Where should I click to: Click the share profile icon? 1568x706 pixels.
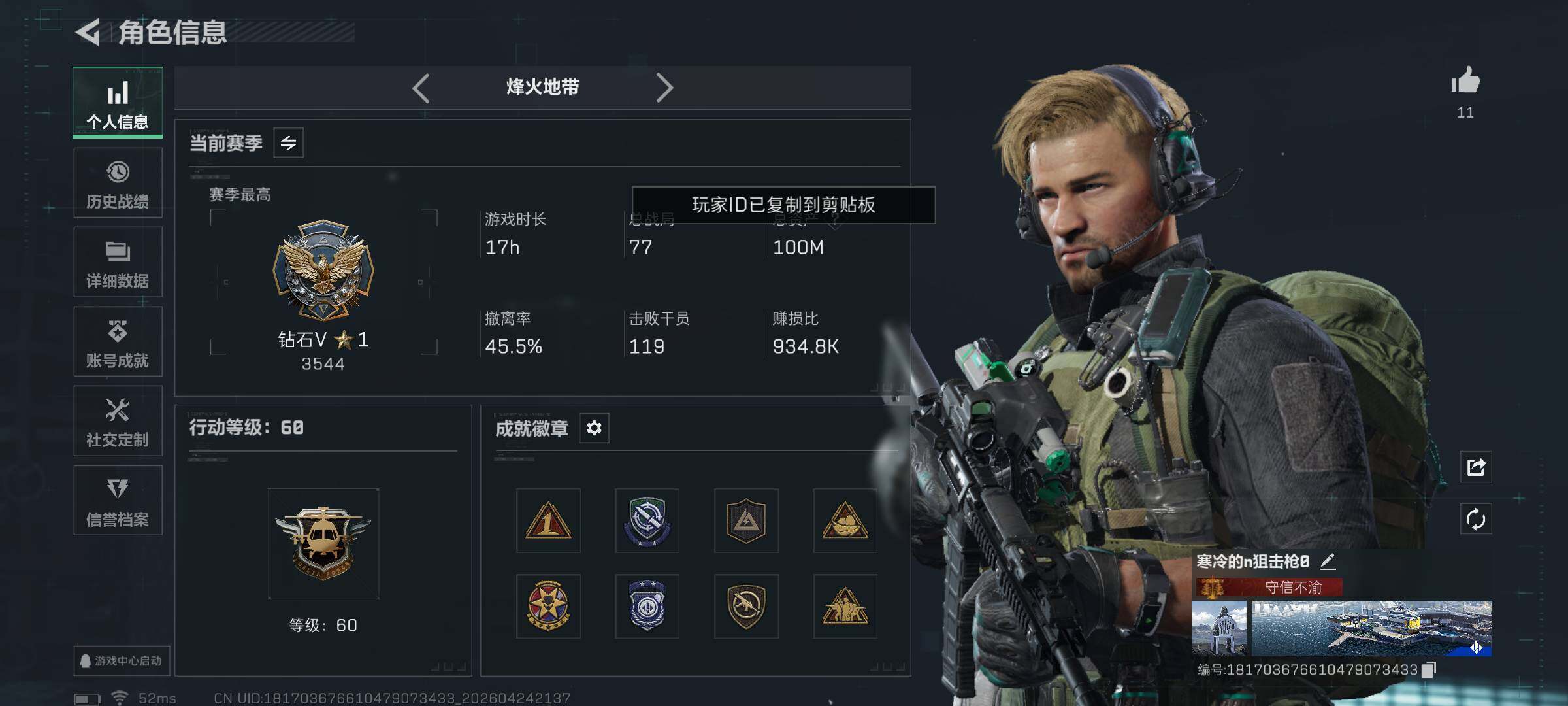[x=1476, y=467]
